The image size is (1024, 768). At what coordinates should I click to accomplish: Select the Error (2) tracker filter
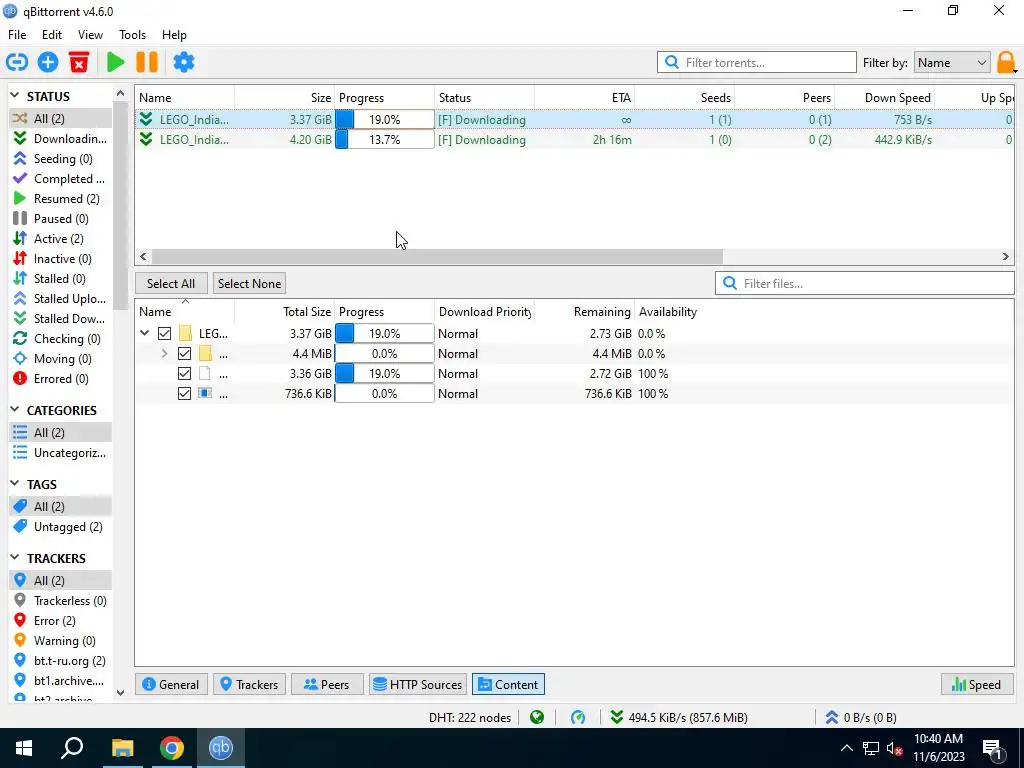[60, 621]
